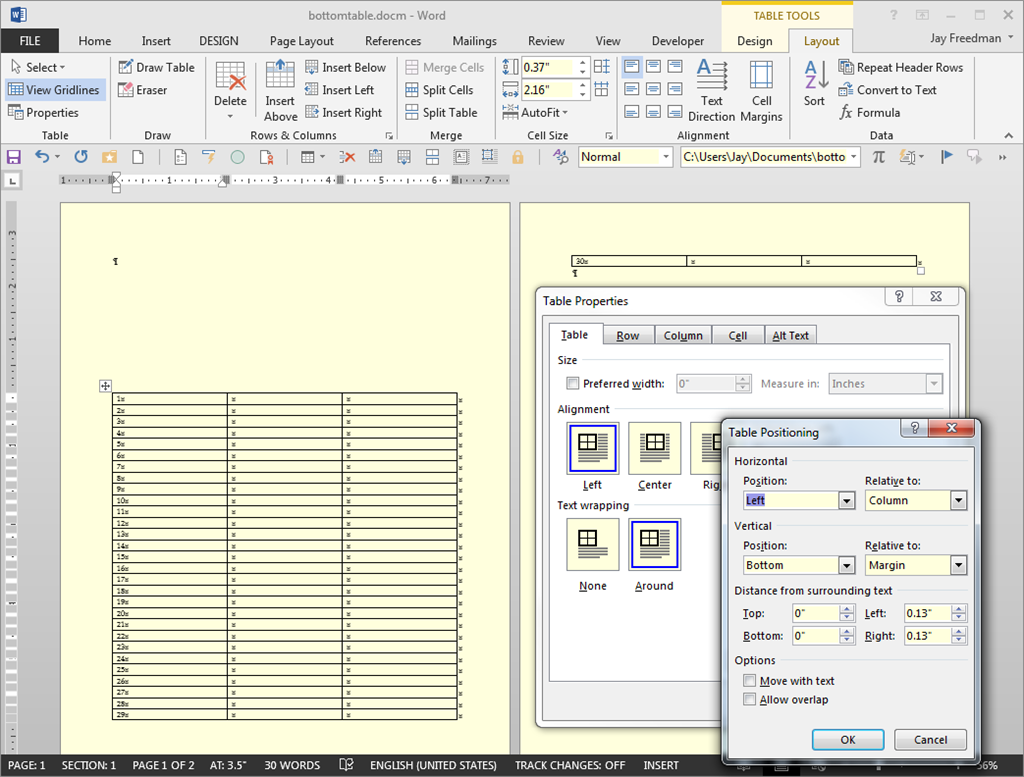
Task: Increase row height spinner in ribbon
Action: tap(583, 63)
